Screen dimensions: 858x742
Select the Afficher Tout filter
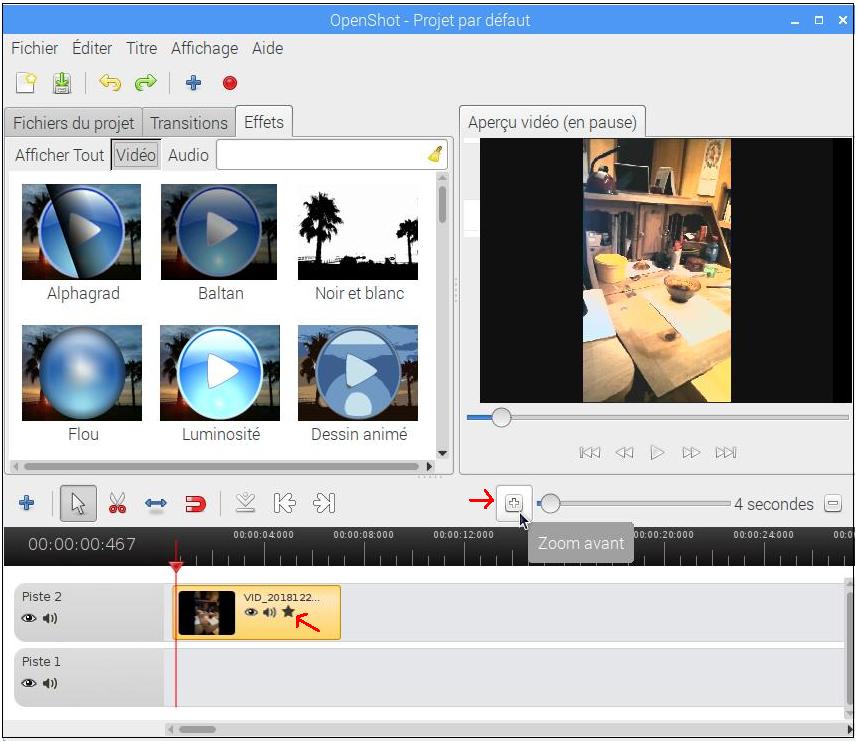click(x=59, y=155)
